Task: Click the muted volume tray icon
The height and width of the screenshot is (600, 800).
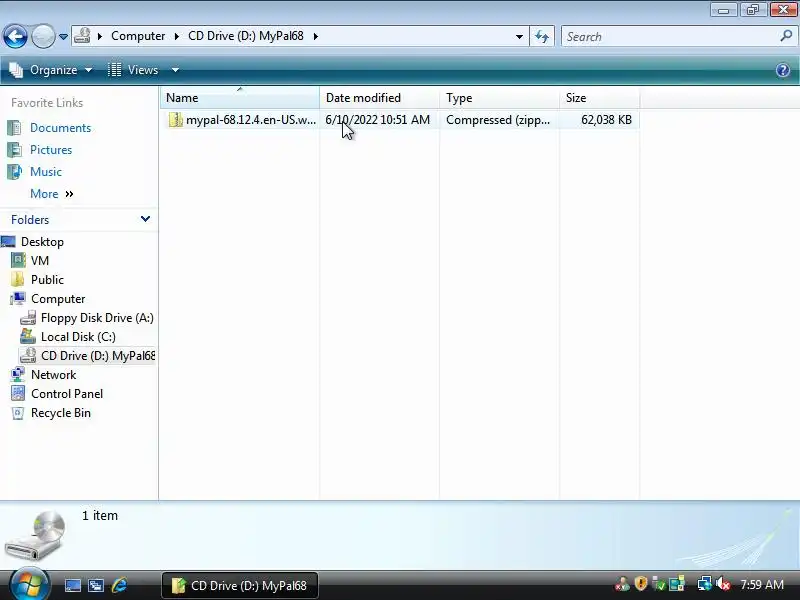Action: (723, 583)
